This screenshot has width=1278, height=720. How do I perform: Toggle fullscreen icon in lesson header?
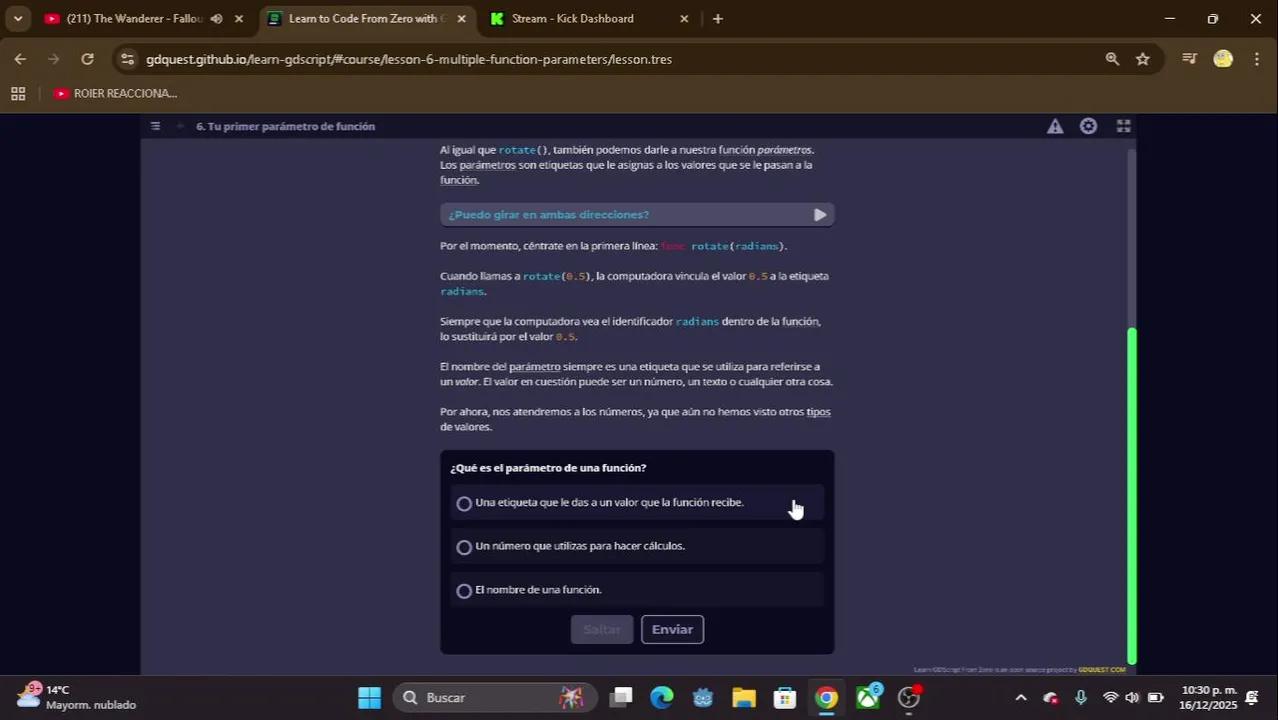tap(1123, 126)
